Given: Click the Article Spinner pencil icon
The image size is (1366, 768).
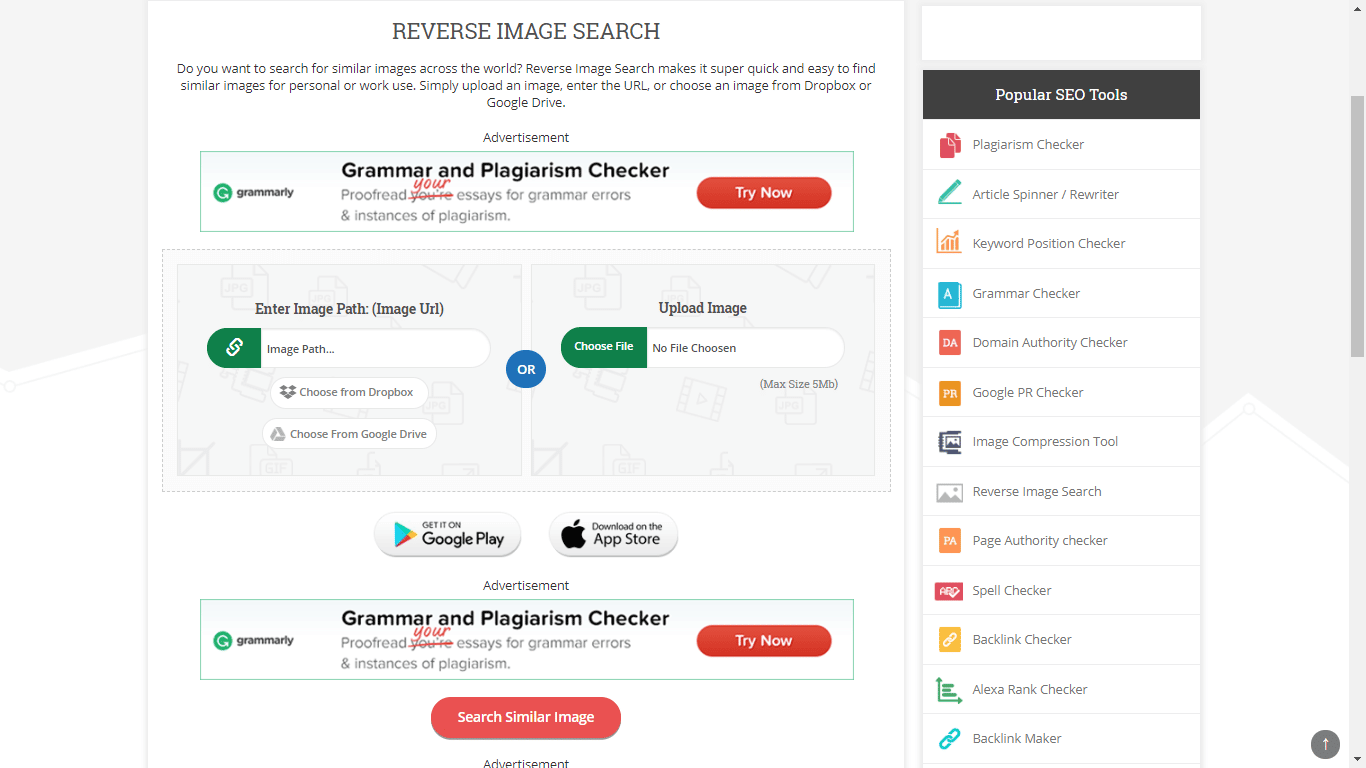Looking at the screenshot, I should tap(949, 194).
